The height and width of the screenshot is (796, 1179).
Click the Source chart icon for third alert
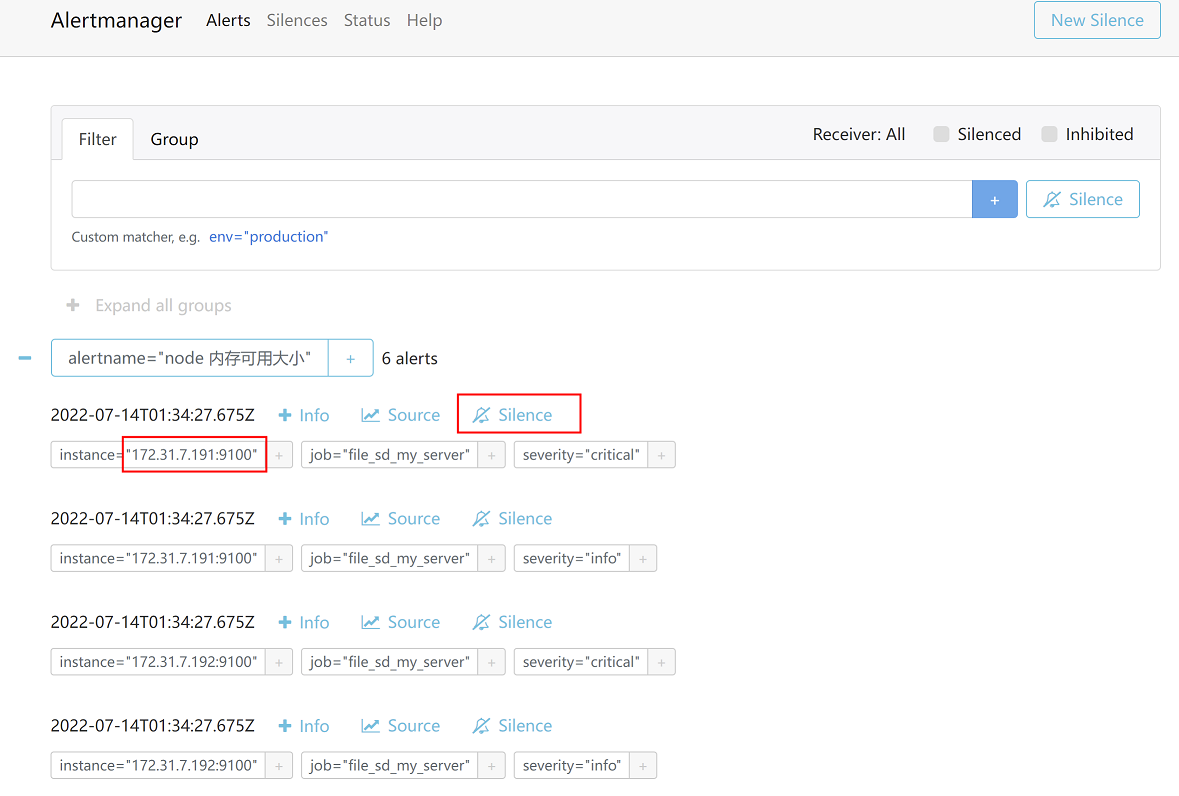coord(371,622)
